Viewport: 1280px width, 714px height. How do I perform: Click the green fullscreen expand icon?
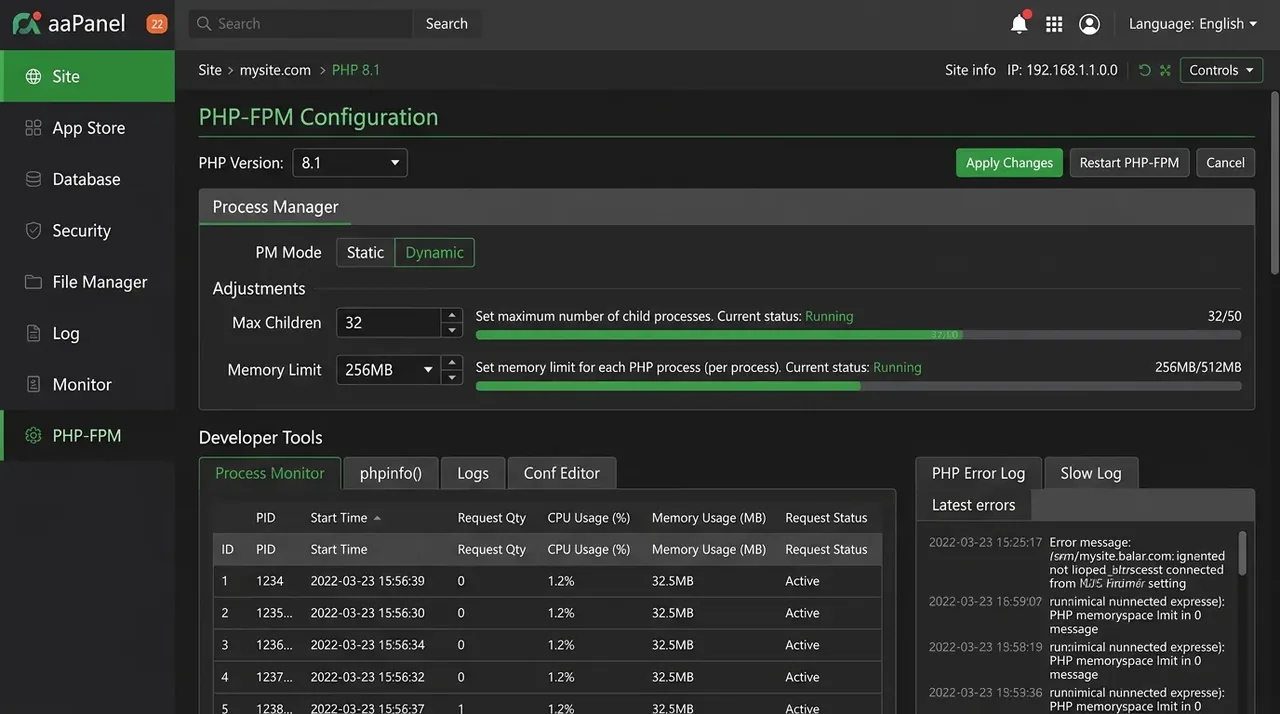(x=1165, y=70)
